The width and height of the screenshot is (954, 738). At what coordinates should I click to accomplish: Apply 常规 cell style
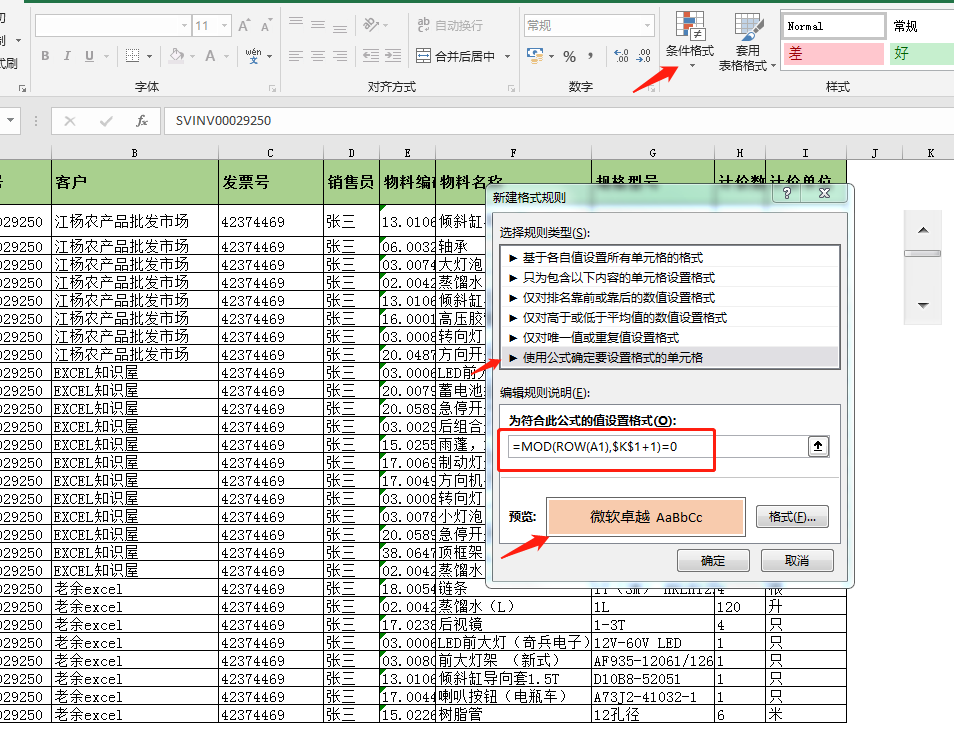point(921,26)
